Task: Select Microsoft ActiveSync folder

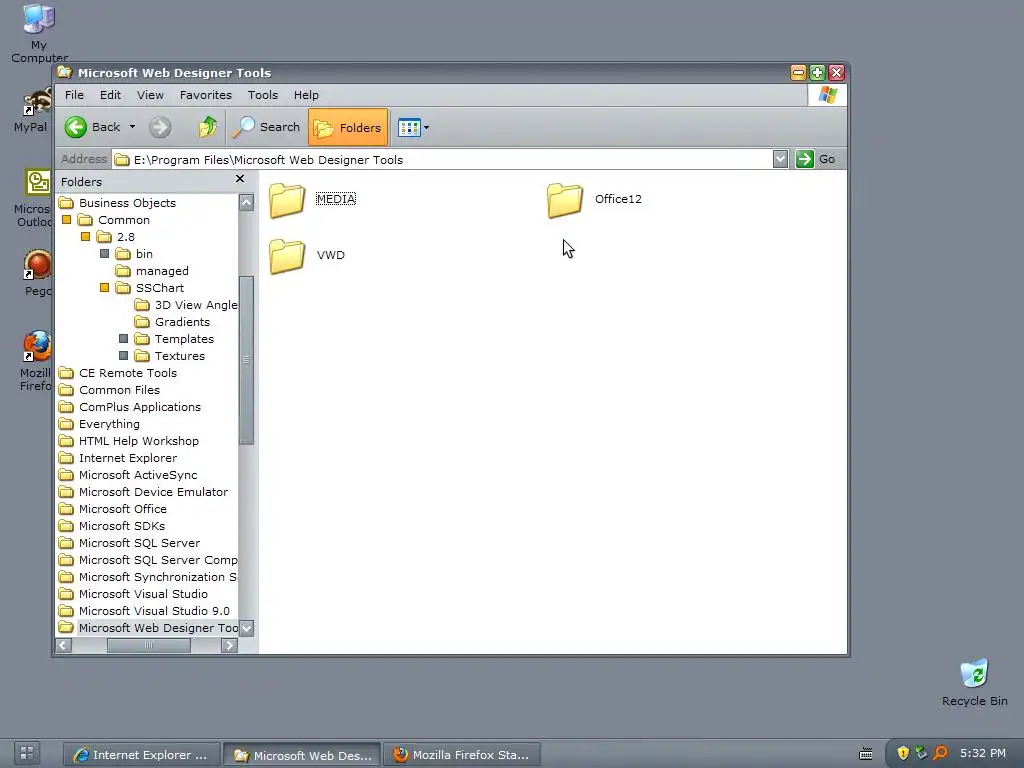Action: click(x=128, y=475)
